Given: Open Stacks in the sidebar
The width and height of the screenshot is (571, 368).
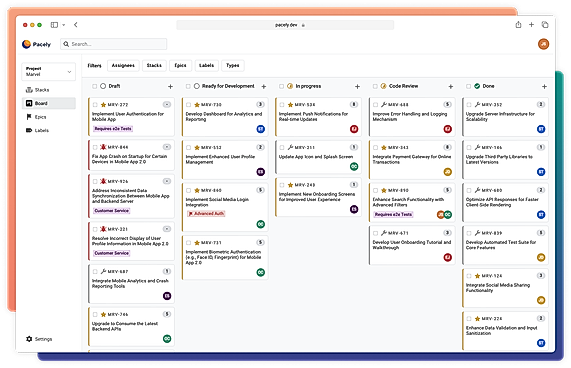Looking at the screenshot, I should click(48, 90).
